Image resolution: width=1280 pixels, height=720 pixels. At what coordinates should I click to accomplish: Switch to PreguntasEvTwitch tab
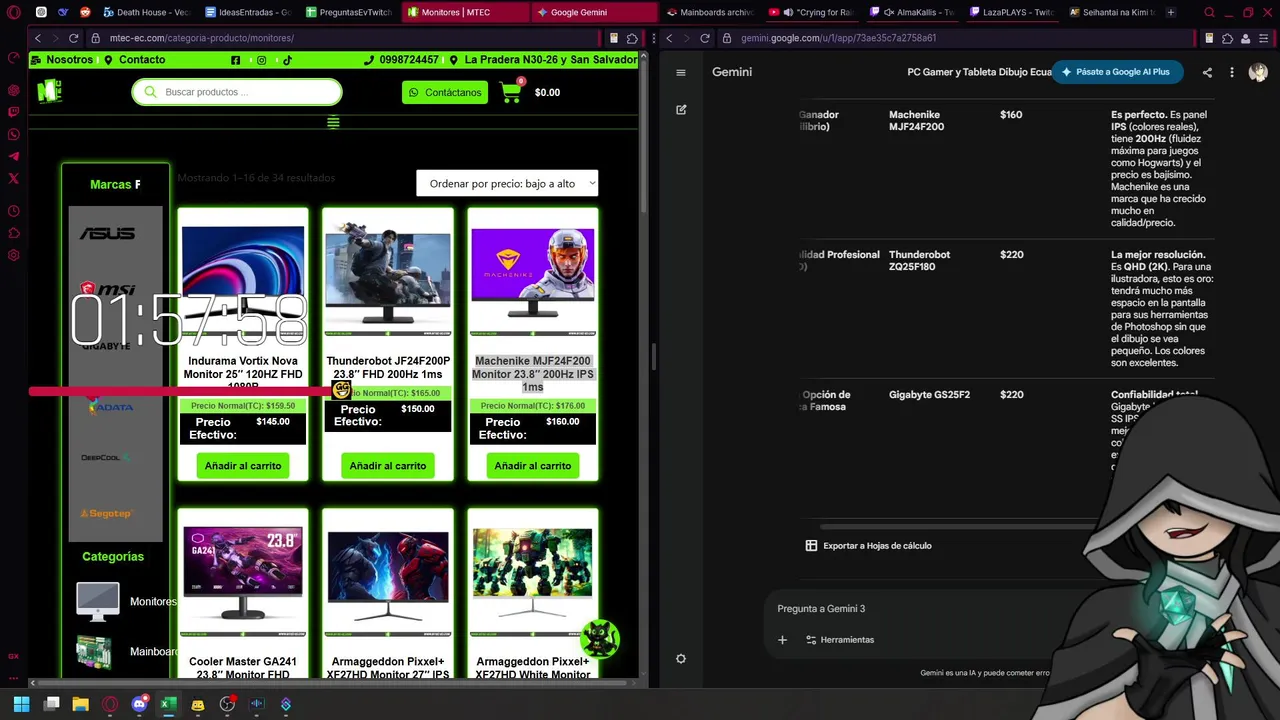[x=349, y=12]
